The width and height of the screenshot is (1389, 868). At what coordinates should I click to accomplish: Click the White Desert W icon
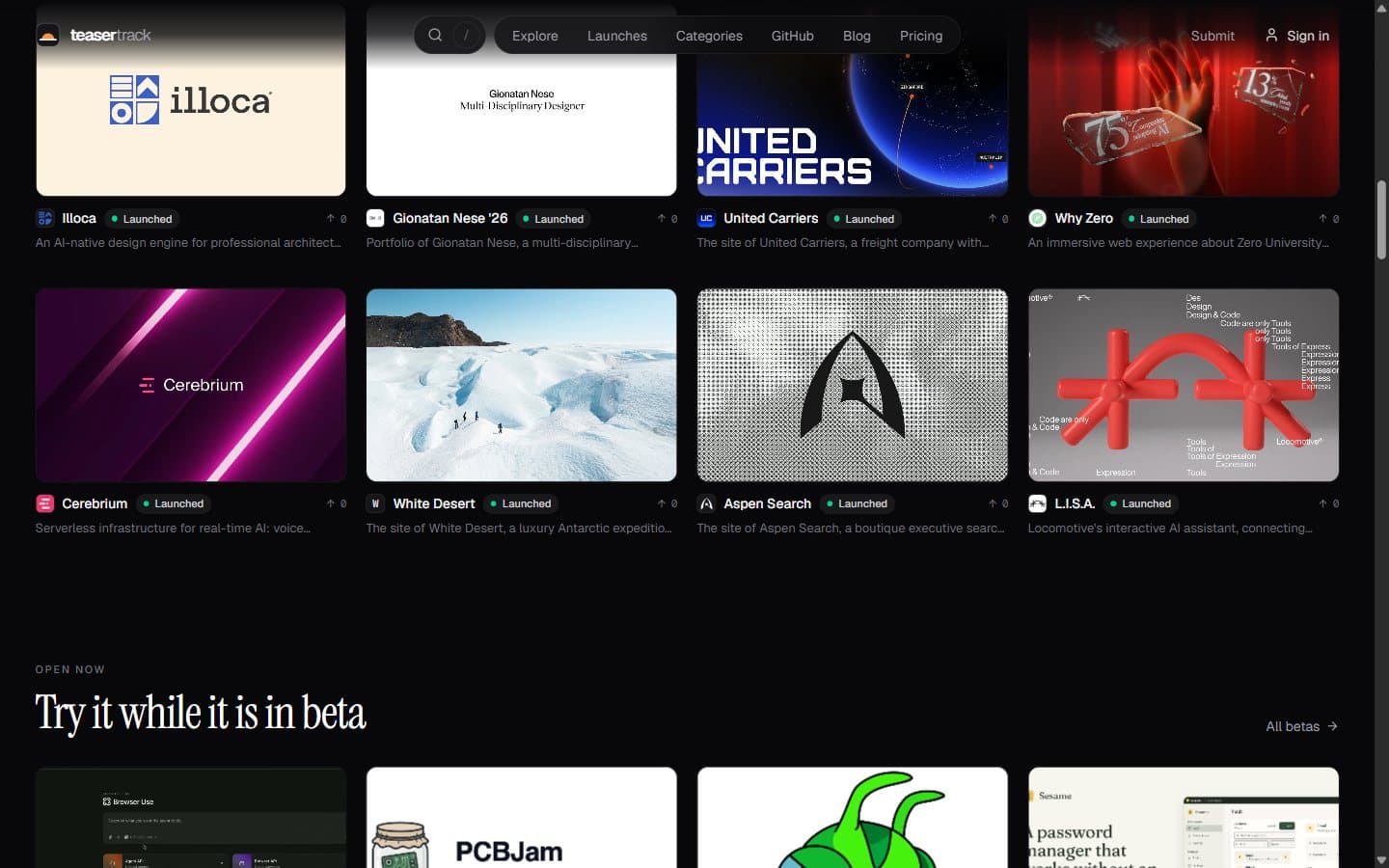375,503
